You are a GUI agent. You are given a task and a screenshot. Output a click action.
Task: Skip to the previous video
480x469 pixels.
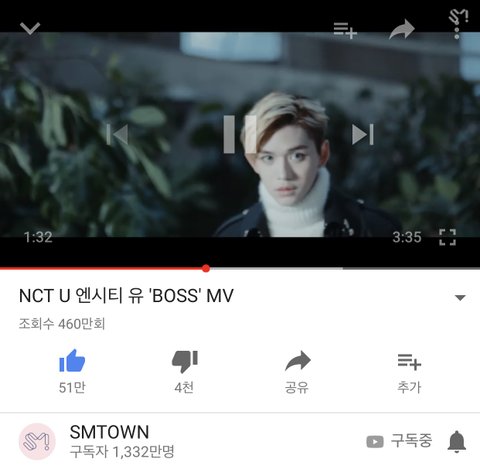(117, 135)
